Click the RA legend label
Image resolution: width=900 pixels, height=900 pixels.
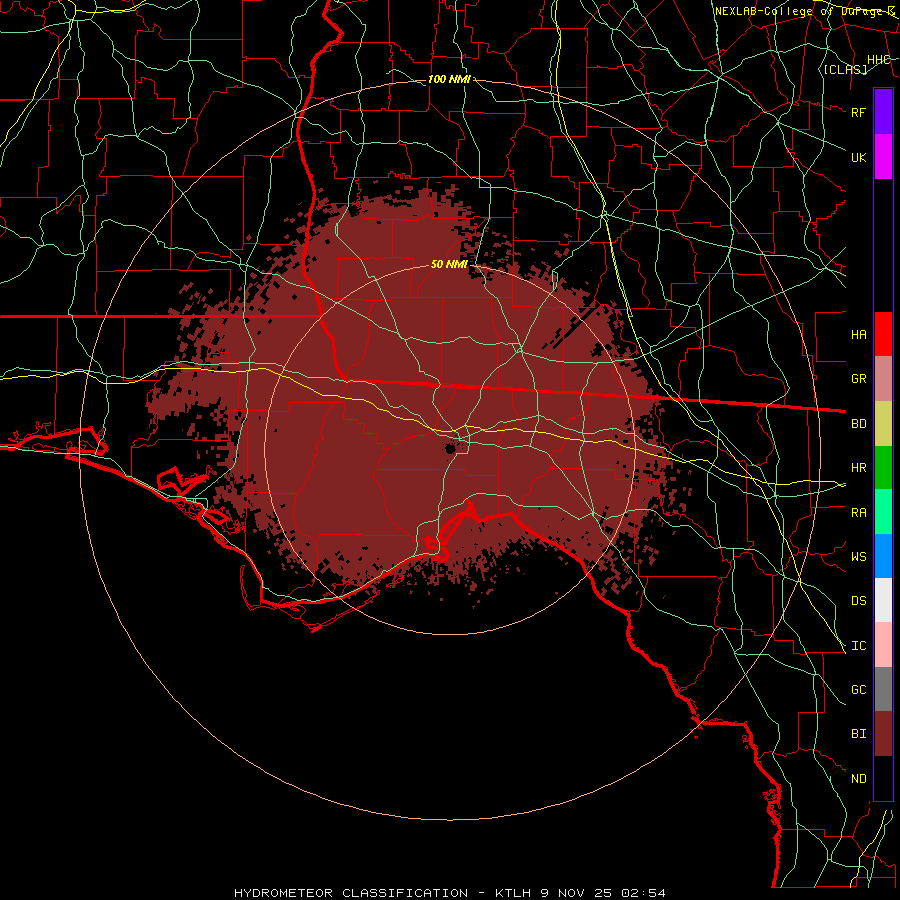tap(858, 513)
